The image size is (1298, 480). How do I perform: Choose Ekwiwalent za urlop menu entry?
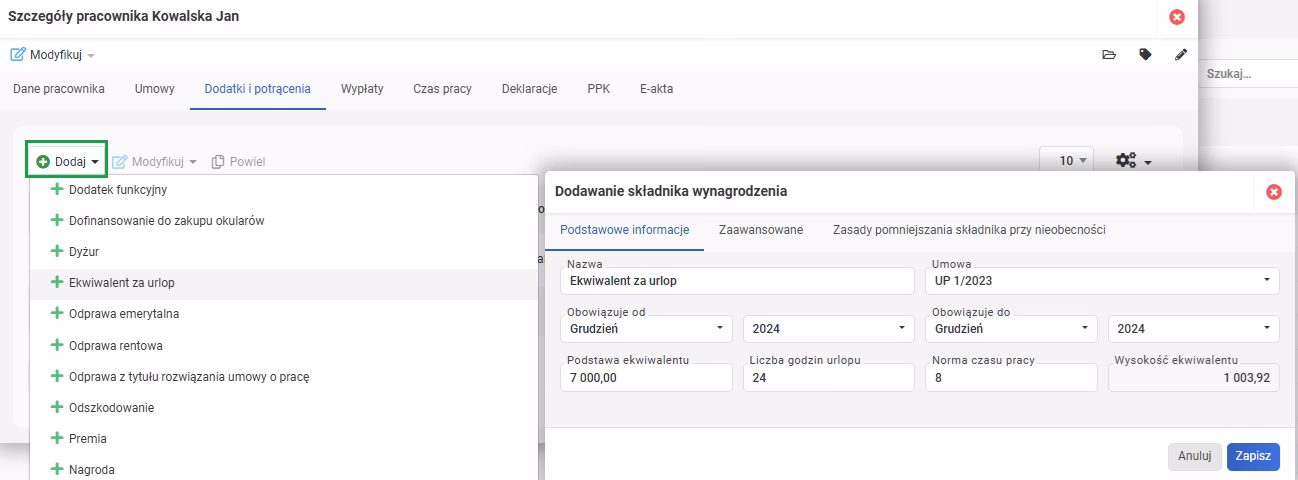(x=284, y=283)
